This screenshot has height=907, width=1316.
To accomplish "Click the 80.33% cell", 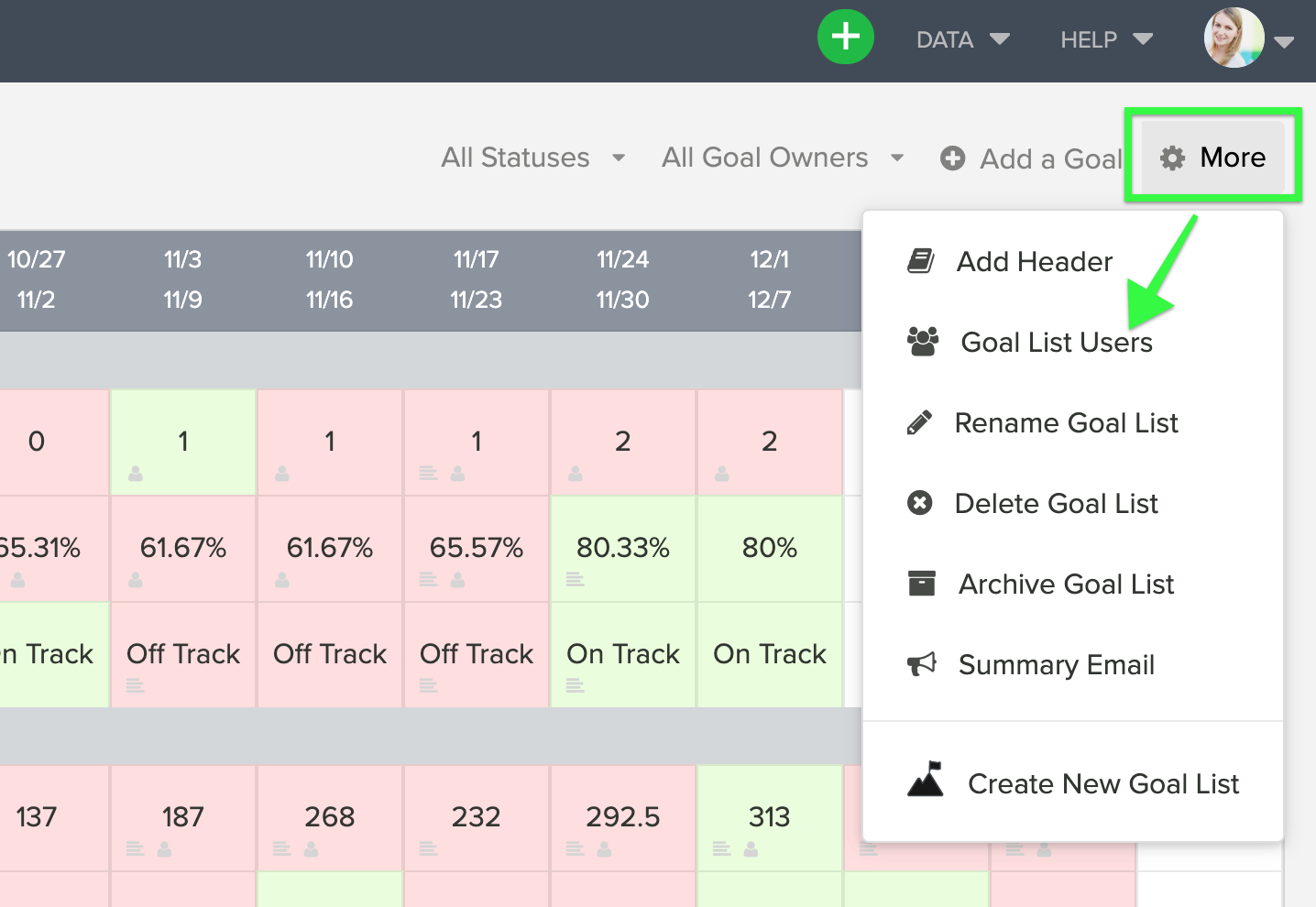I will tap(623, 548).
